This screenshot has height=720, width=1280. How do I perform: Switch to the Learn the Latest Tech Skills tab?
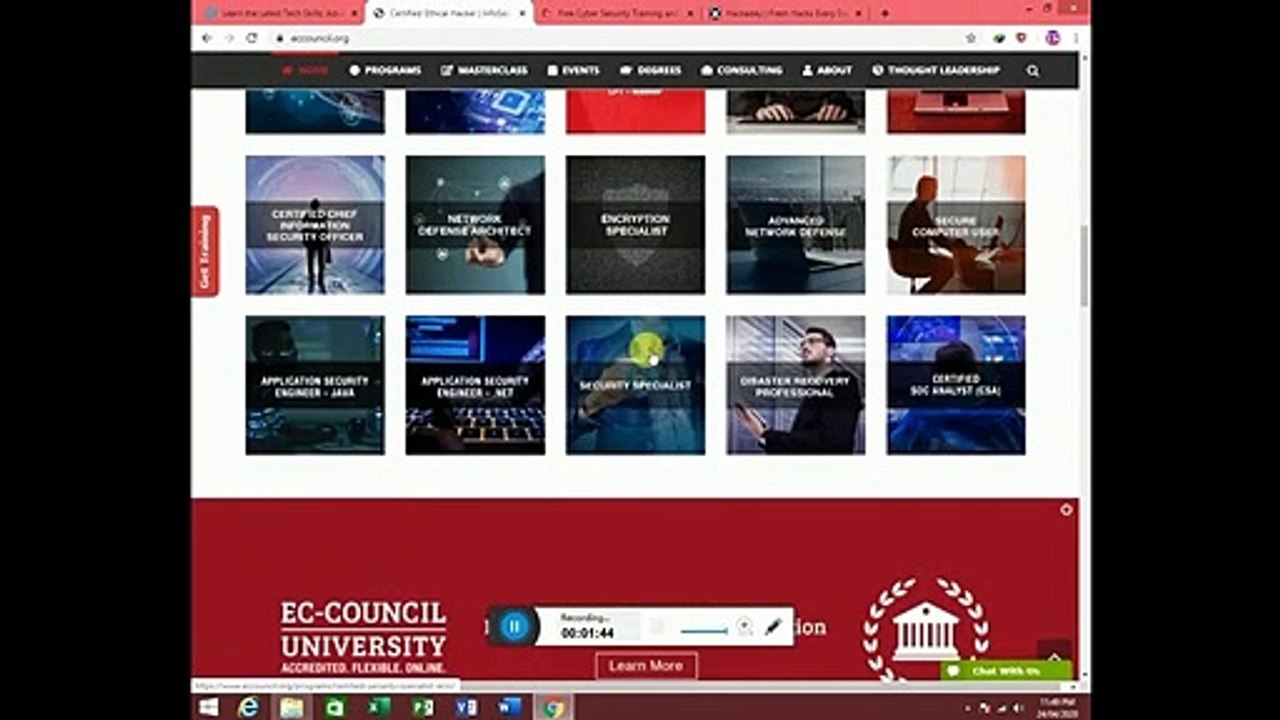(x=278, y=13)
